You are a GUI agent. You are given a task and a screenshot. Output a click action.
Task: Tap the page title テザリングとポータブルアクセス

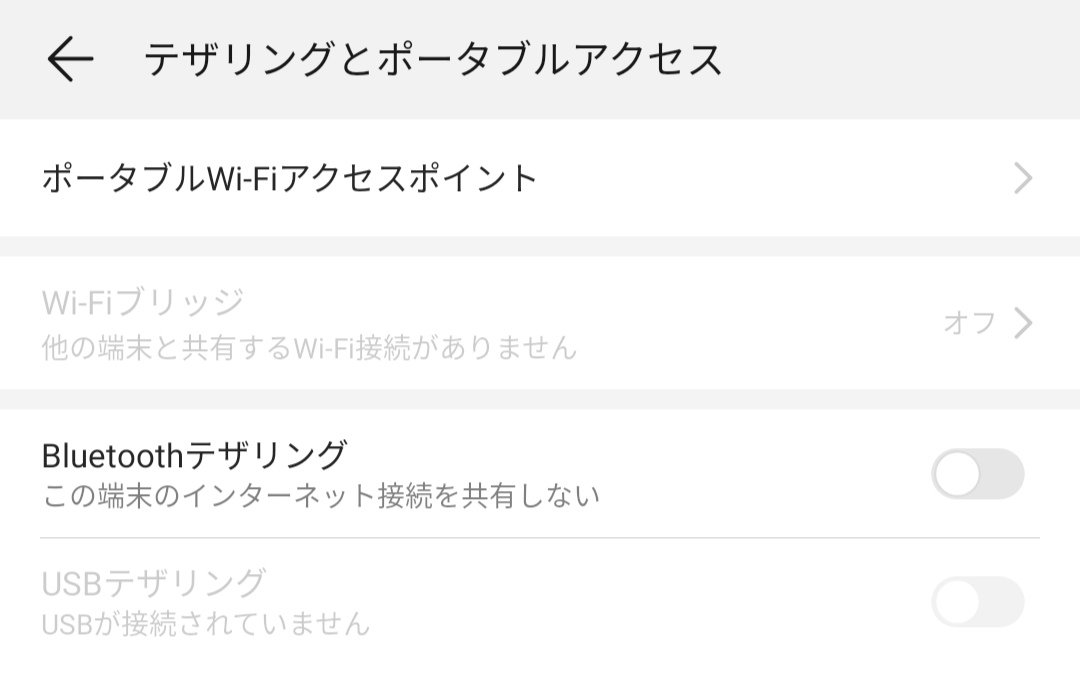(433, 59)
